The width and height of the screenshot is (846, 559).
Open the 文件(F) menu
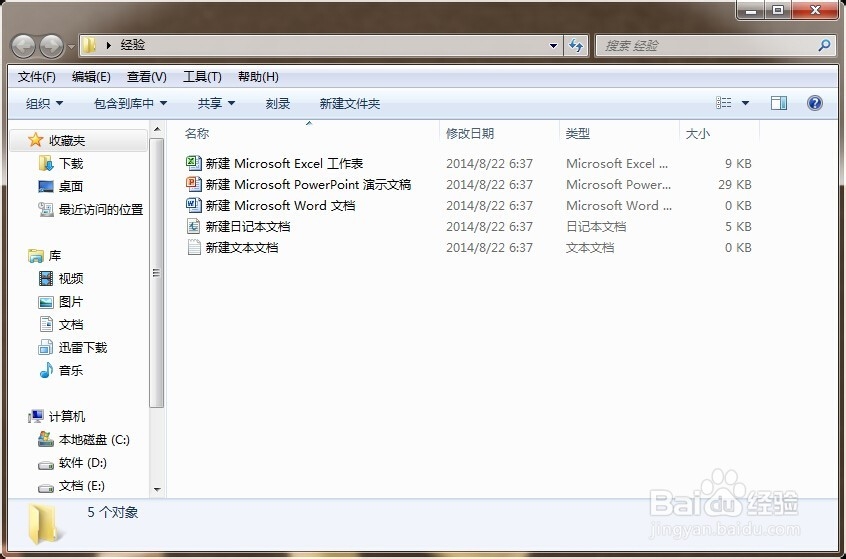(x=37, y=77)
